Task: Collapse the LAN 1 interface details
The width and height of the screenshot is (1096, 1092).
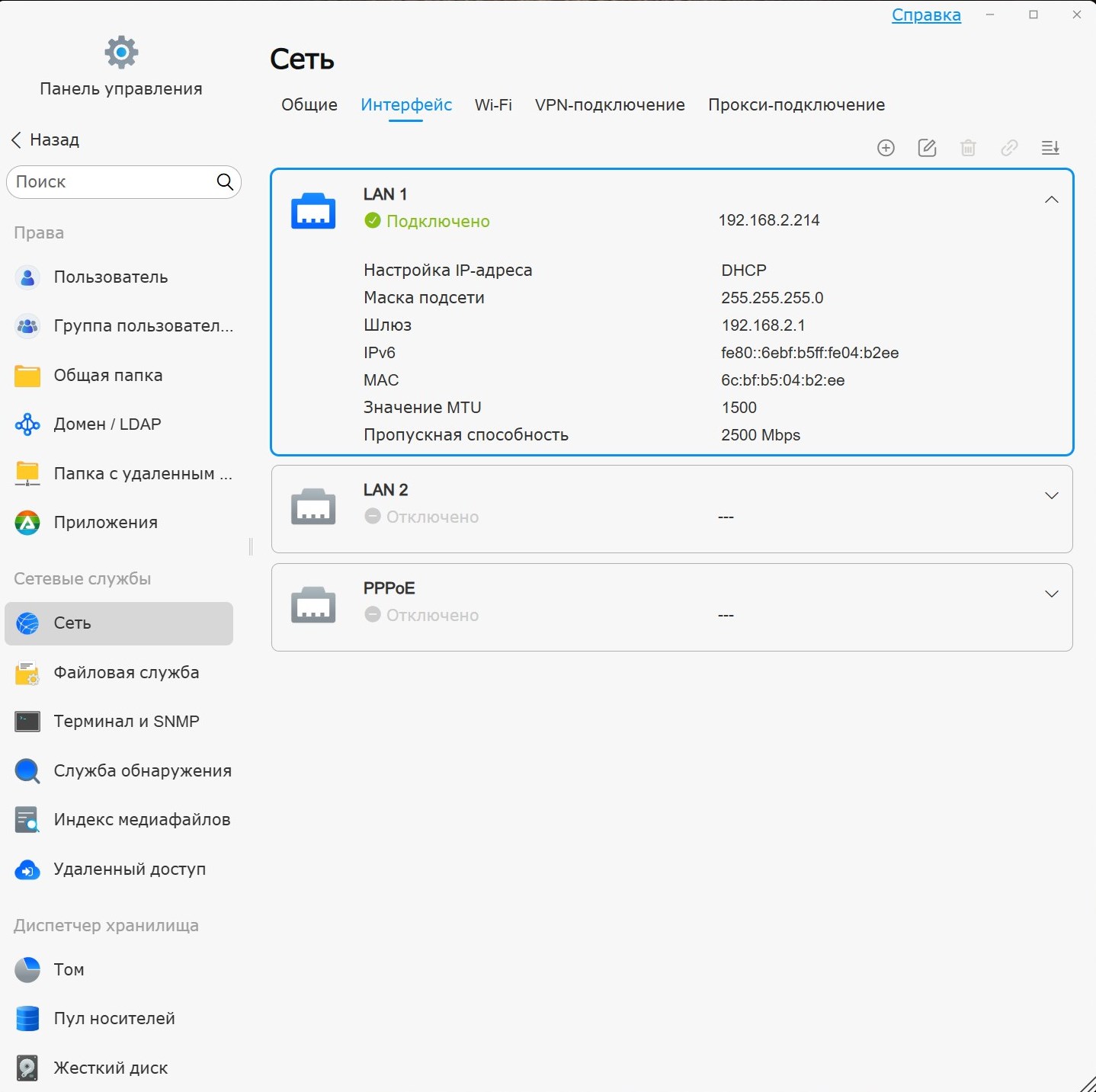Action: pyautogui.click(x=1051, y=200)
